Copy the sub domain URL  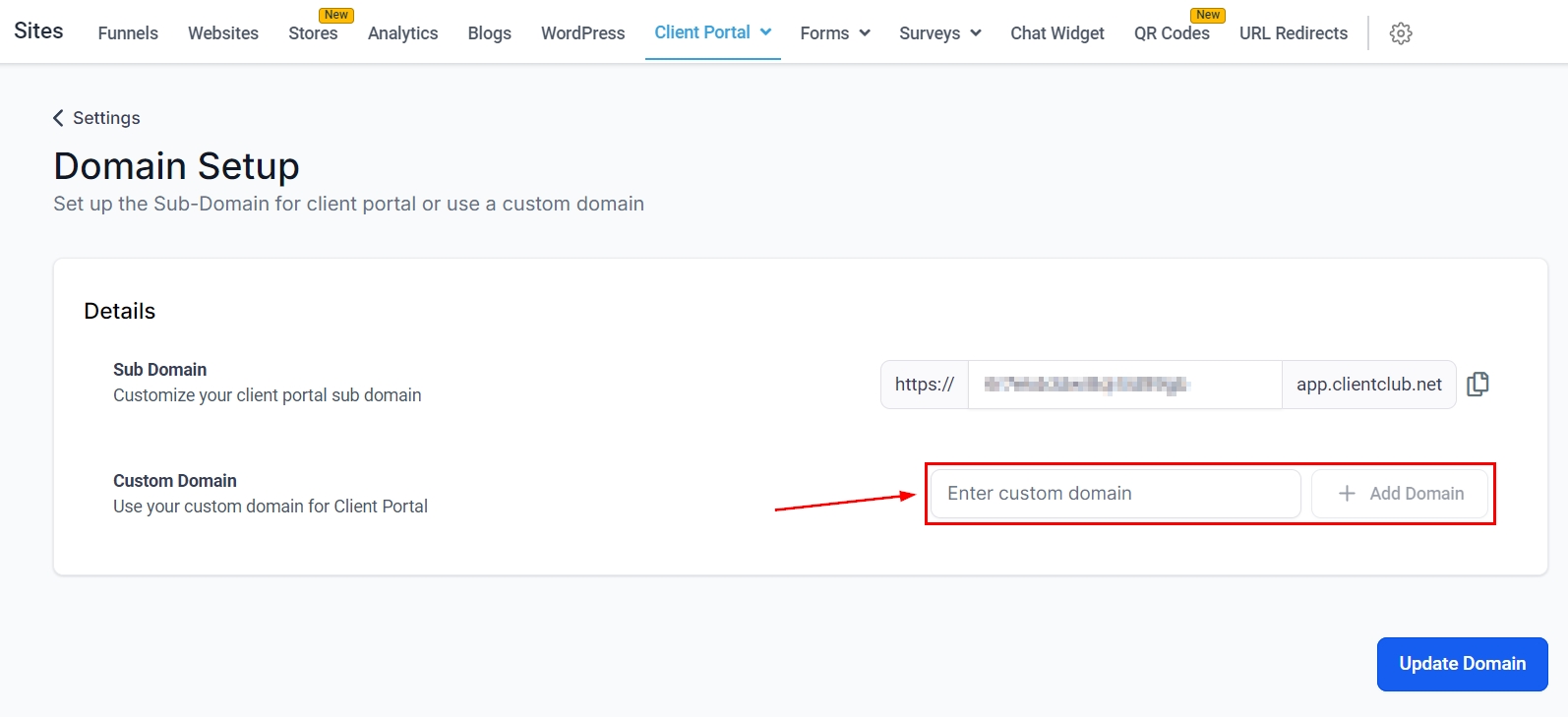[1478, 385]
